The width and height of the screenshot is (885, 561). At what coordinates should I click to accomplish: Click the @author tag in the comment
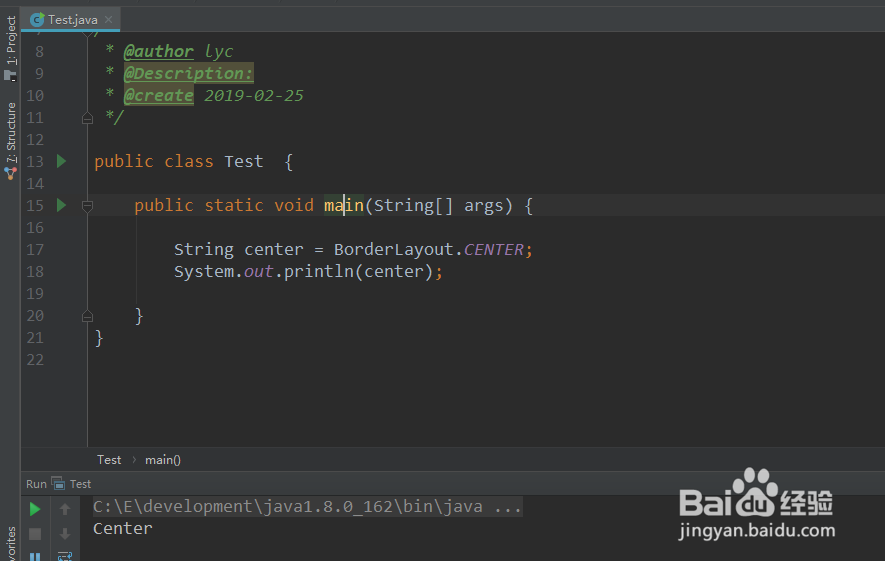click(x=159, y=51)
